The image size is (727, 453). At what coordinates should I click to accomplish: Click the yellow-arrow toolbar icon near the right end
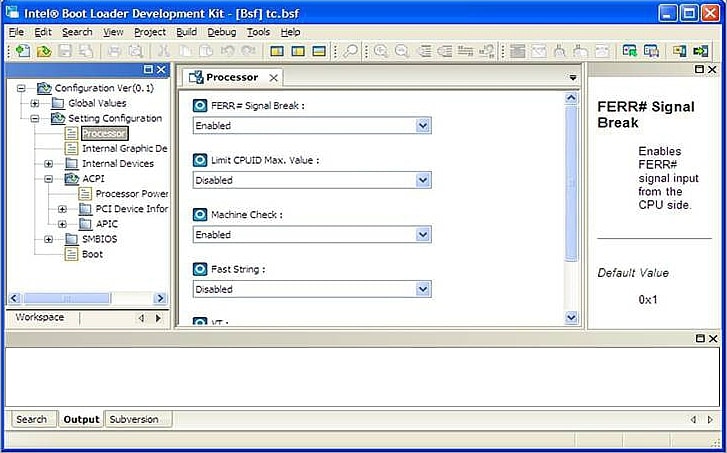(679, 51)
